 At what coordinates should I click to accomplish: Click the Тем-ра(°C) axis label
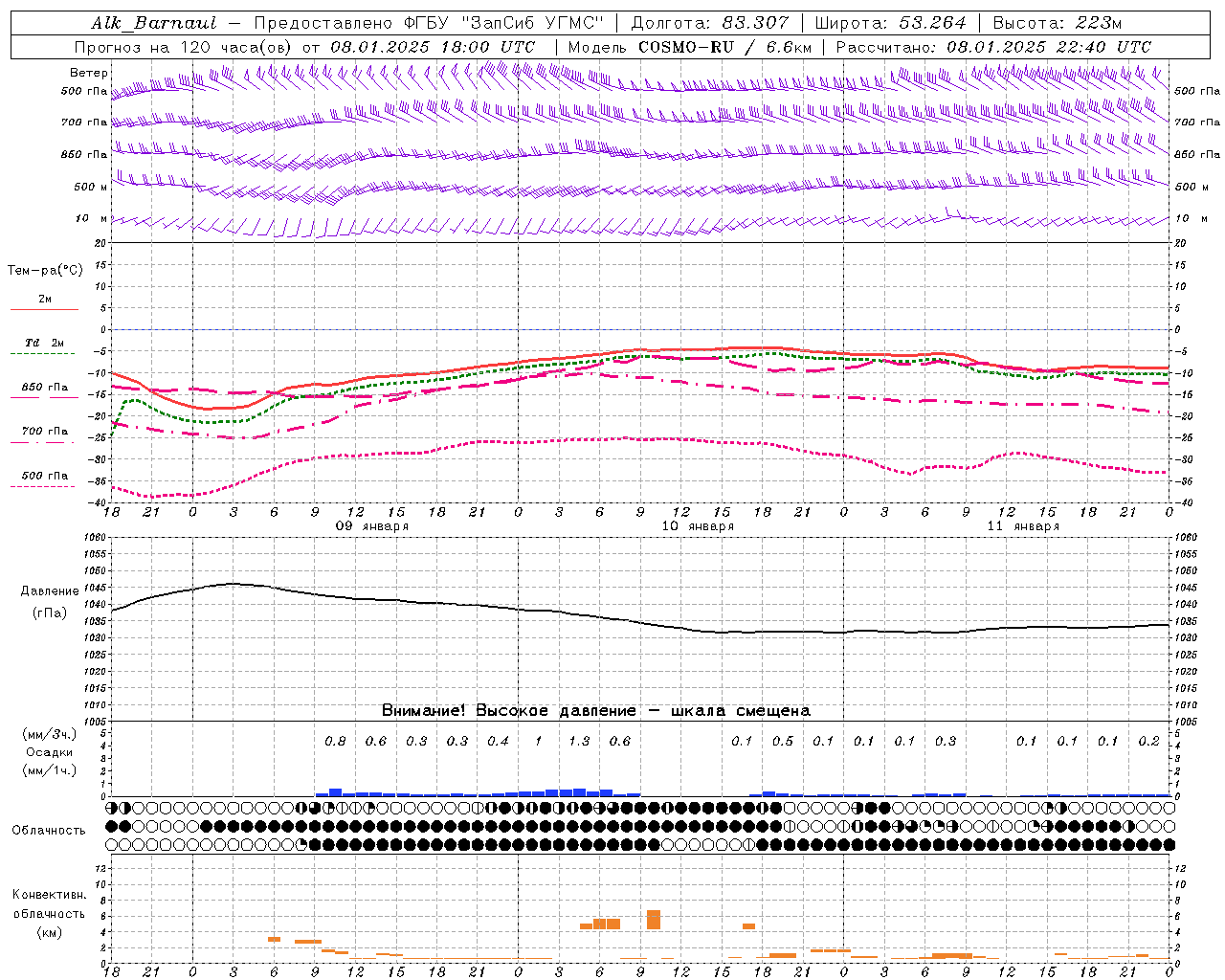coord(45,270)
